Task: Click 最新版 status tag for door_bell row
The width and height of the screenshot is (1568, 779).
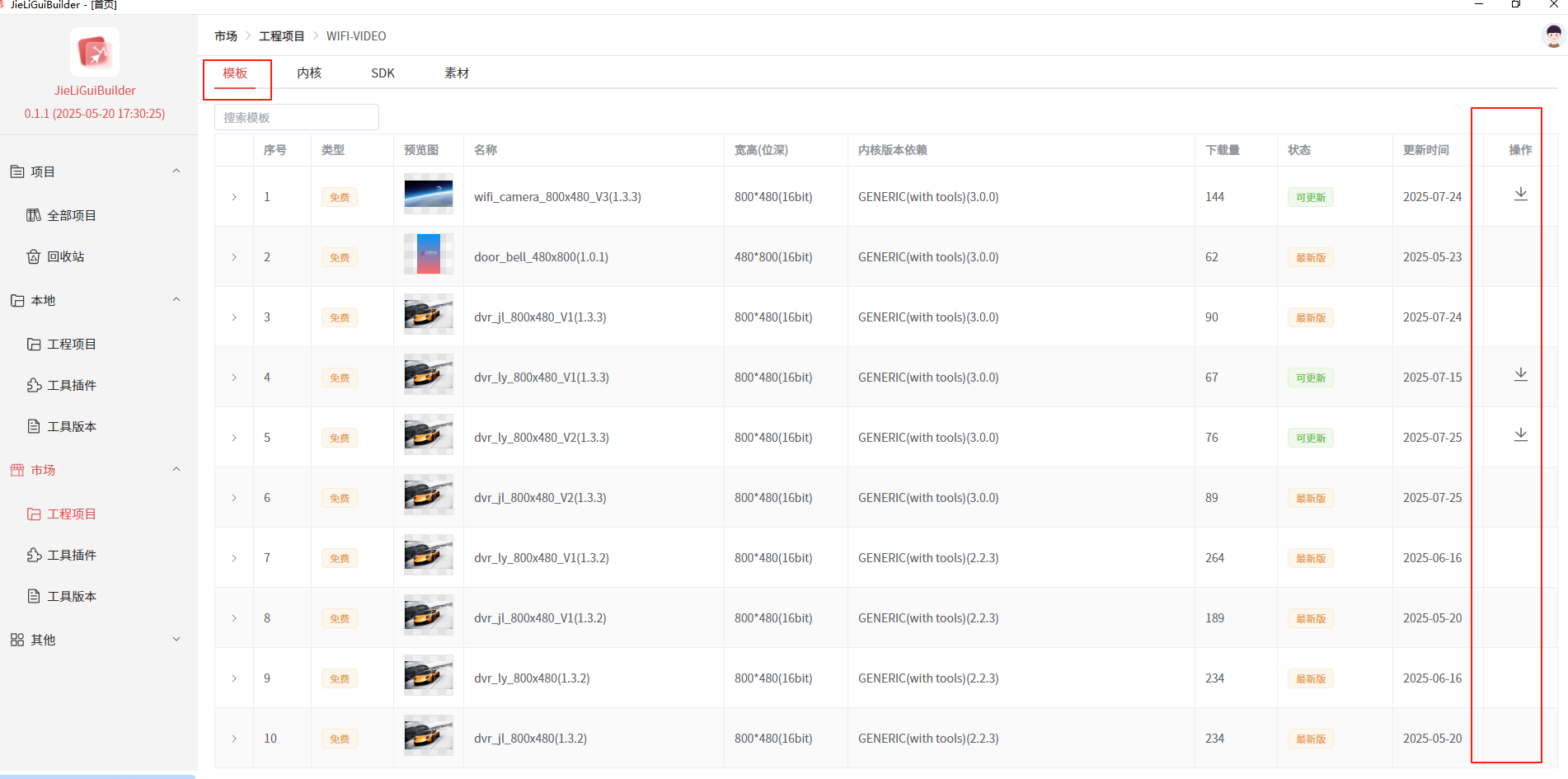Action: click(x=1311, y=258)
